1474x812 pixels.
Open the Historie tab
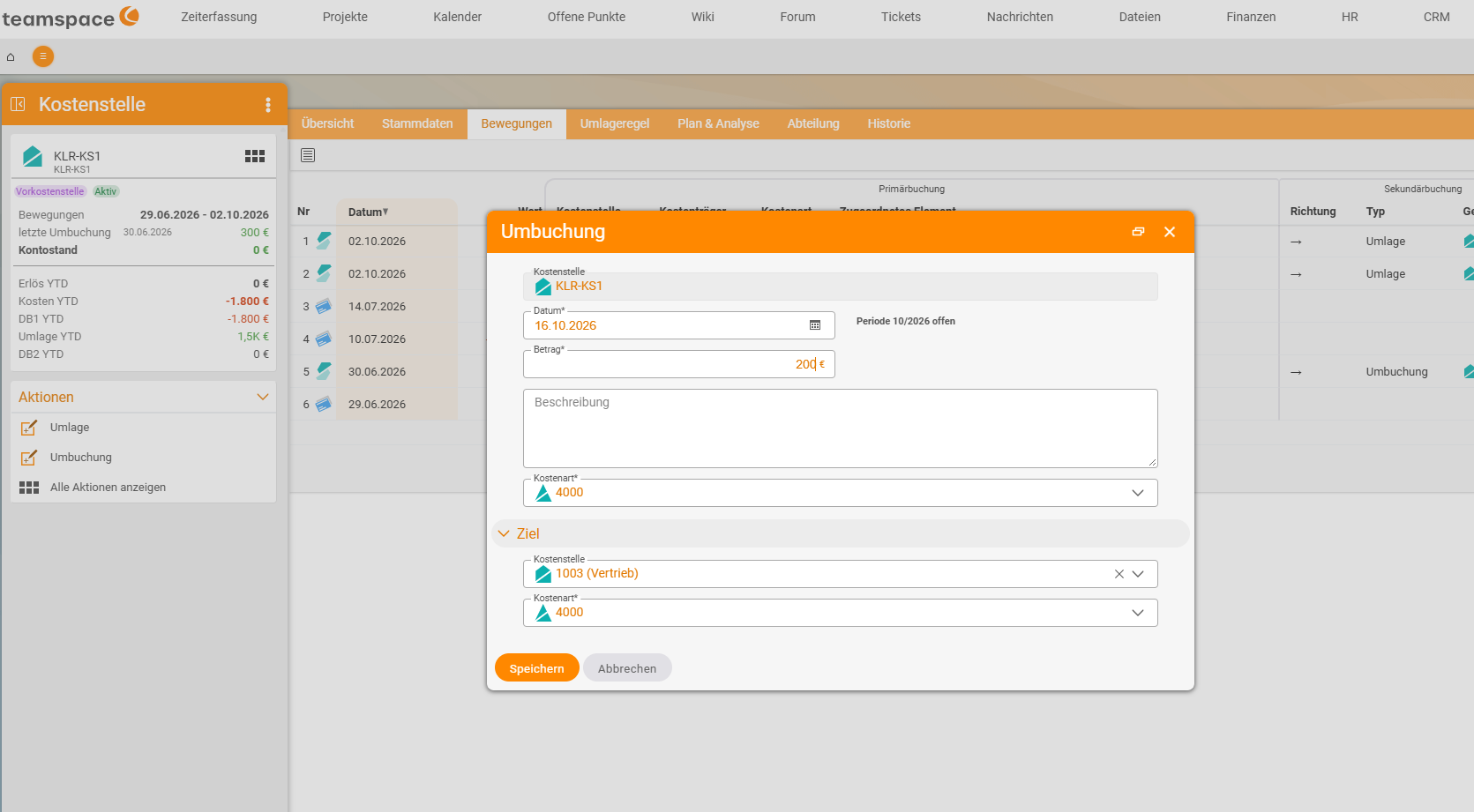tap(888, 123)
